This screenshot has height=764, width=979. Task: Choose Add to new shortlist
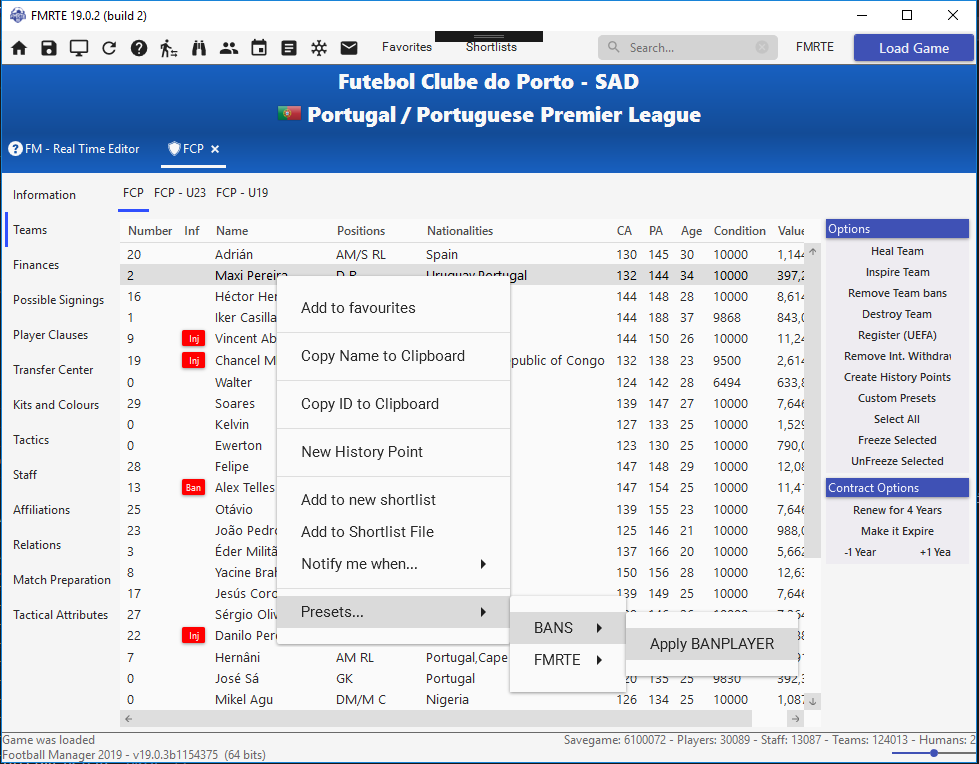[393, 500]
